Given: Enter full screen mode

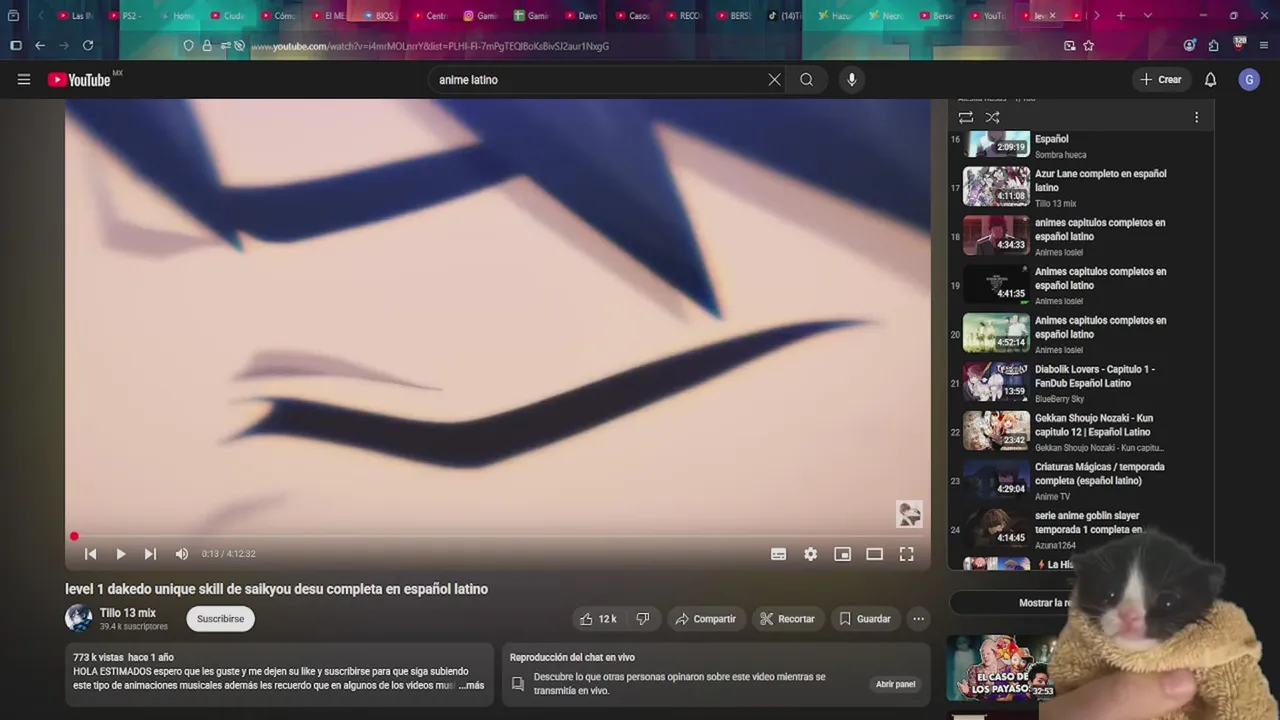Looking at the screenshot, I should click(x=906, y=554).
